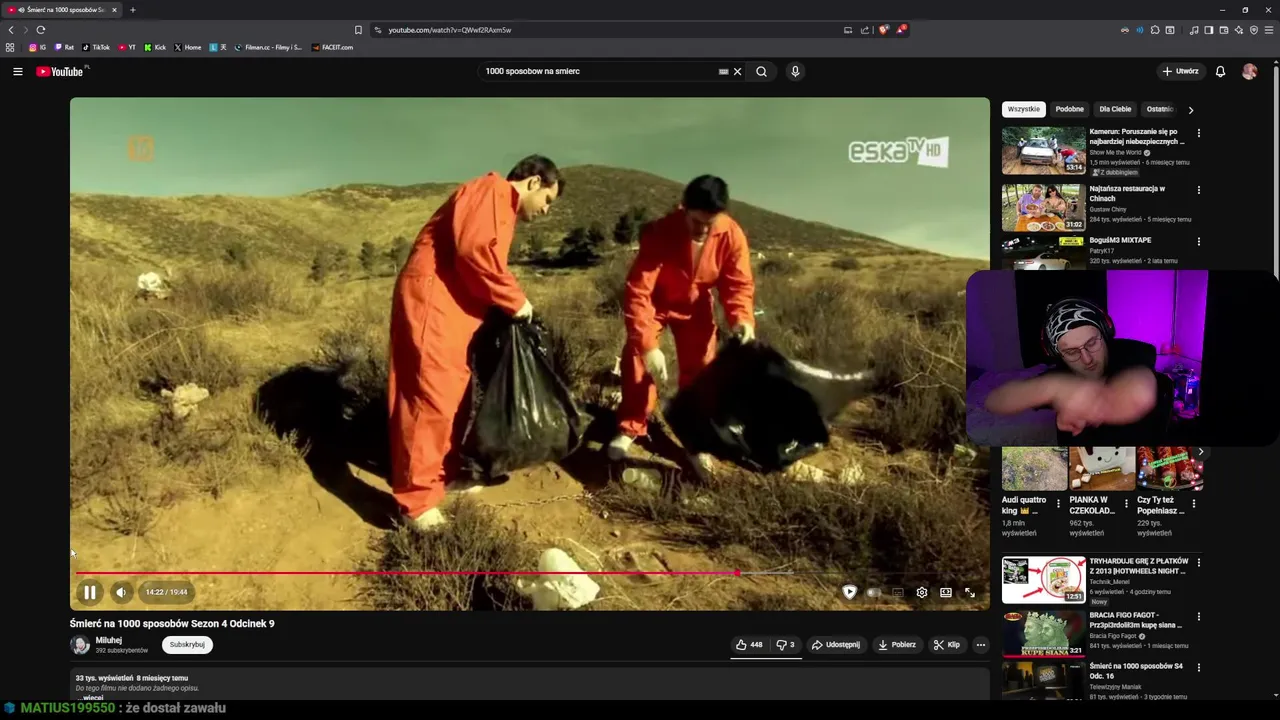Open the FACEIT.com bookmark
Image resolution: width=1280 pixels, height=720 pixels.
332,47
